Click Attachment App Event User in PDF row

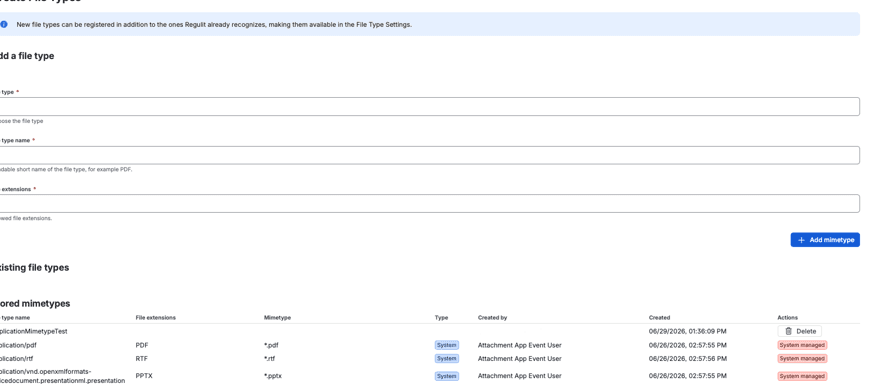coord(519,345)
